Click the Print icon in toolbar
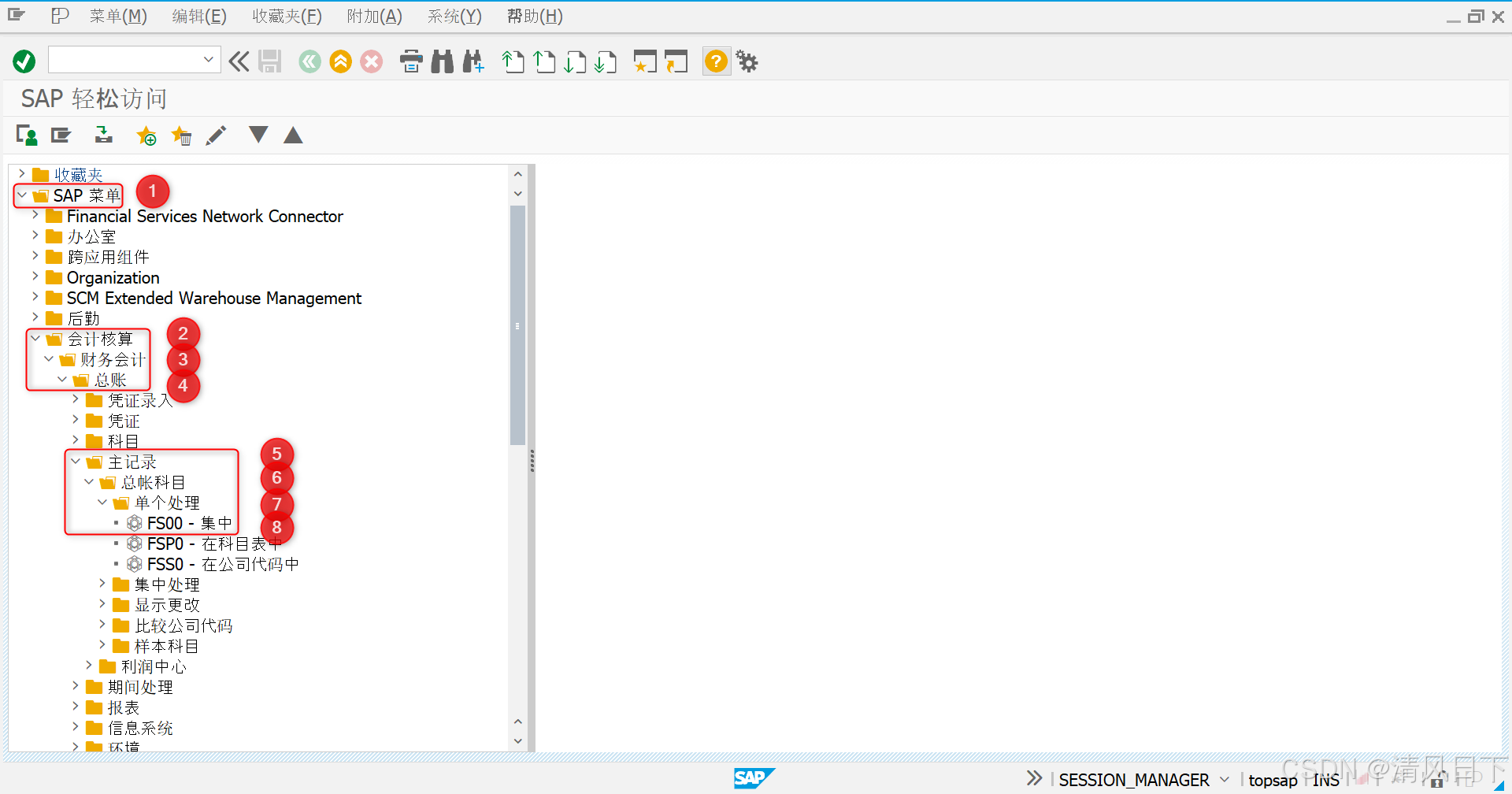The image size is (1512, 794). point(411,61)
